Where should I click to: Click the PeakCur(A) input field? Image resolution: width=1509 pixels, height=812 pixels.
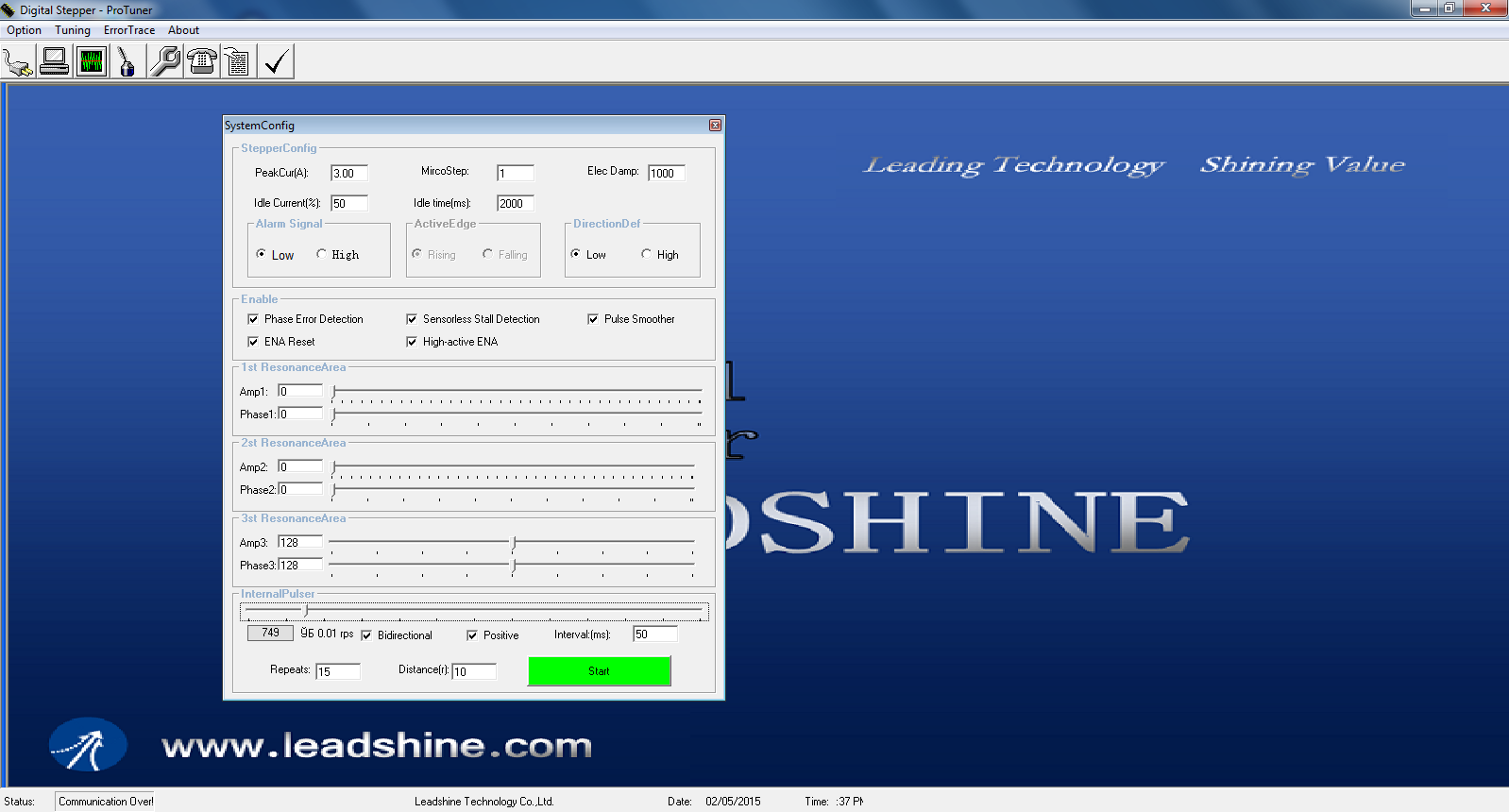click(x=349, y=173)
